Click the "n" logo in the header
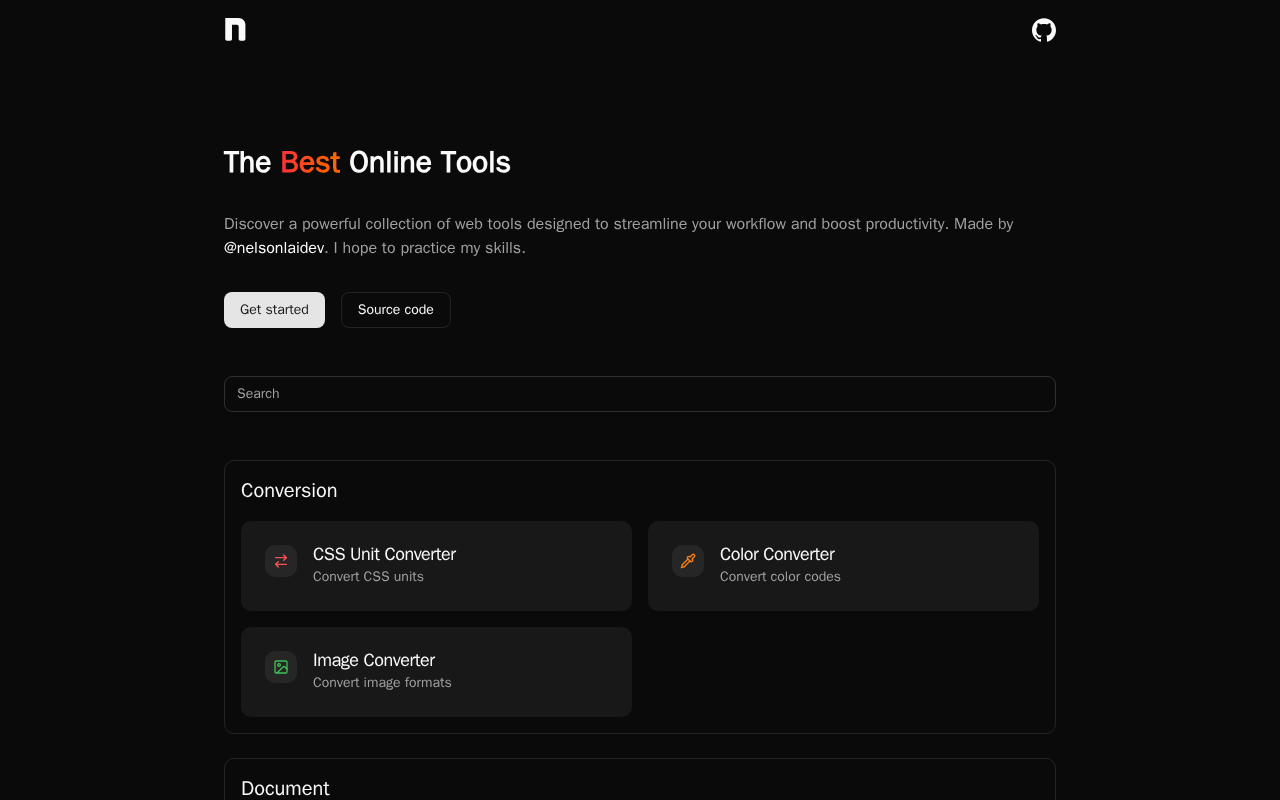Image resolution: width=1280 pixels, height=800 pixels. (235, 30)
